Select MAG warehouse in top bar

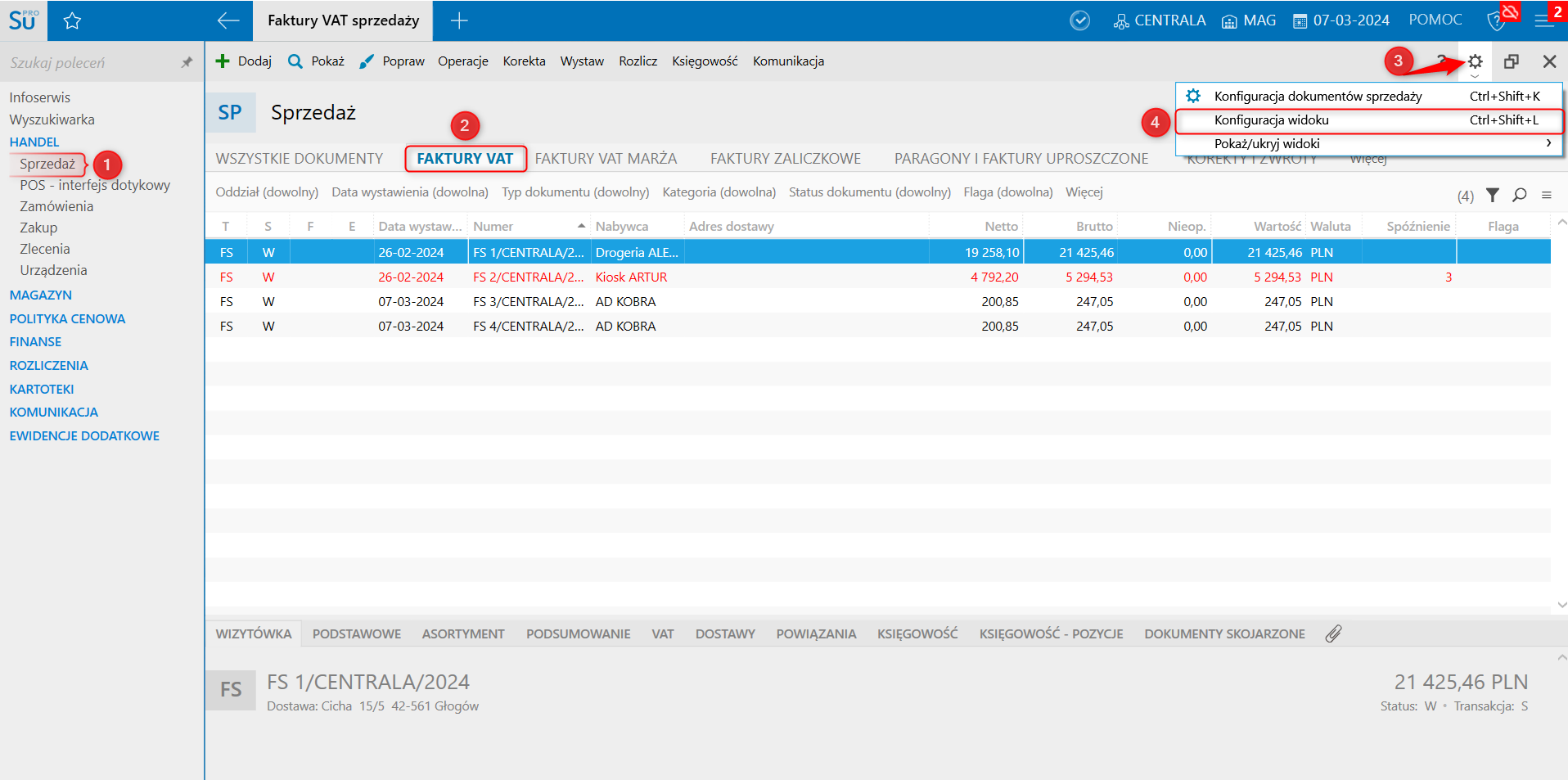tap(1249, 20)
